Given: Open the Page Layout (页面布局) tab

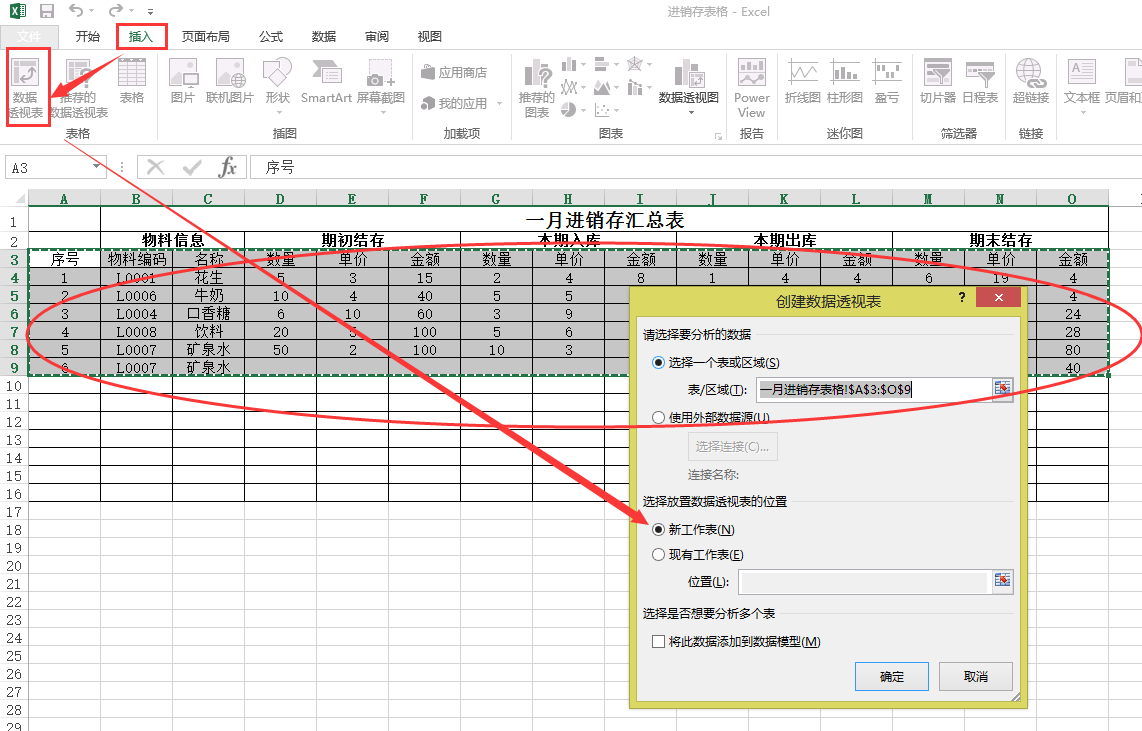Looking at the screenshot, I should 205,37.
